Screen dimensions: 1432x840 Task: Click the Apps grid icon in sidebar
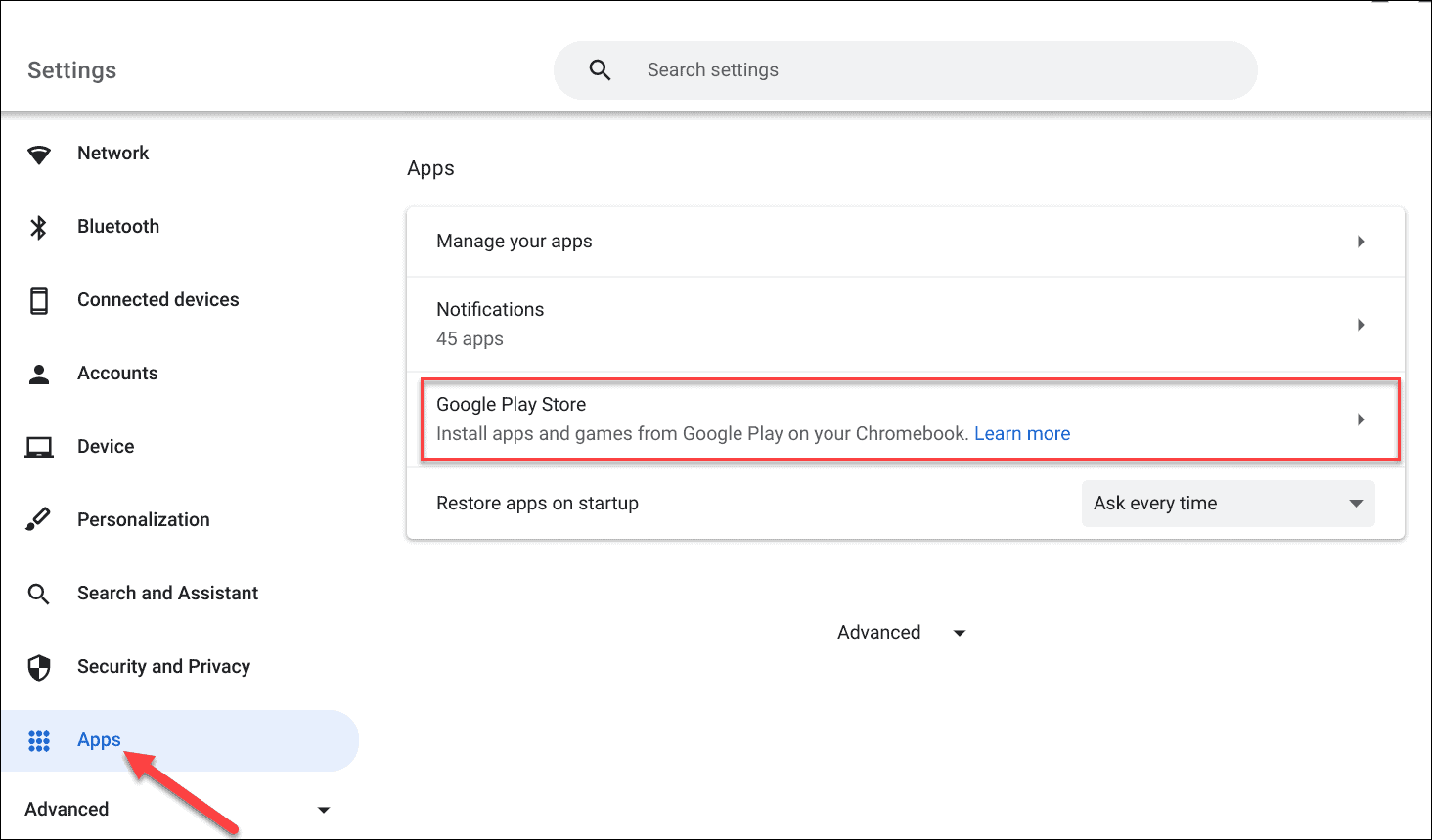coord(39,741)
